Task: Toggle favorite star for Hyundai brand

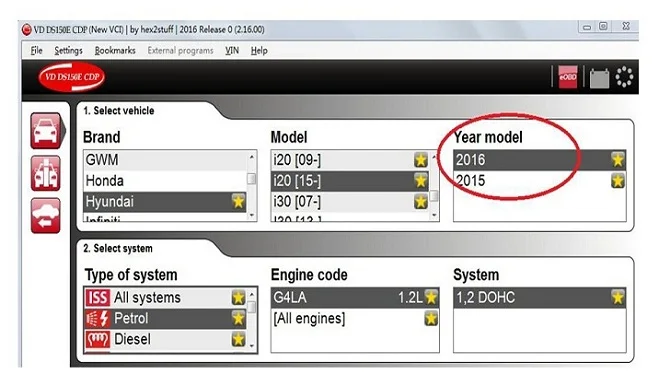Action: click(x=238, y=201)
